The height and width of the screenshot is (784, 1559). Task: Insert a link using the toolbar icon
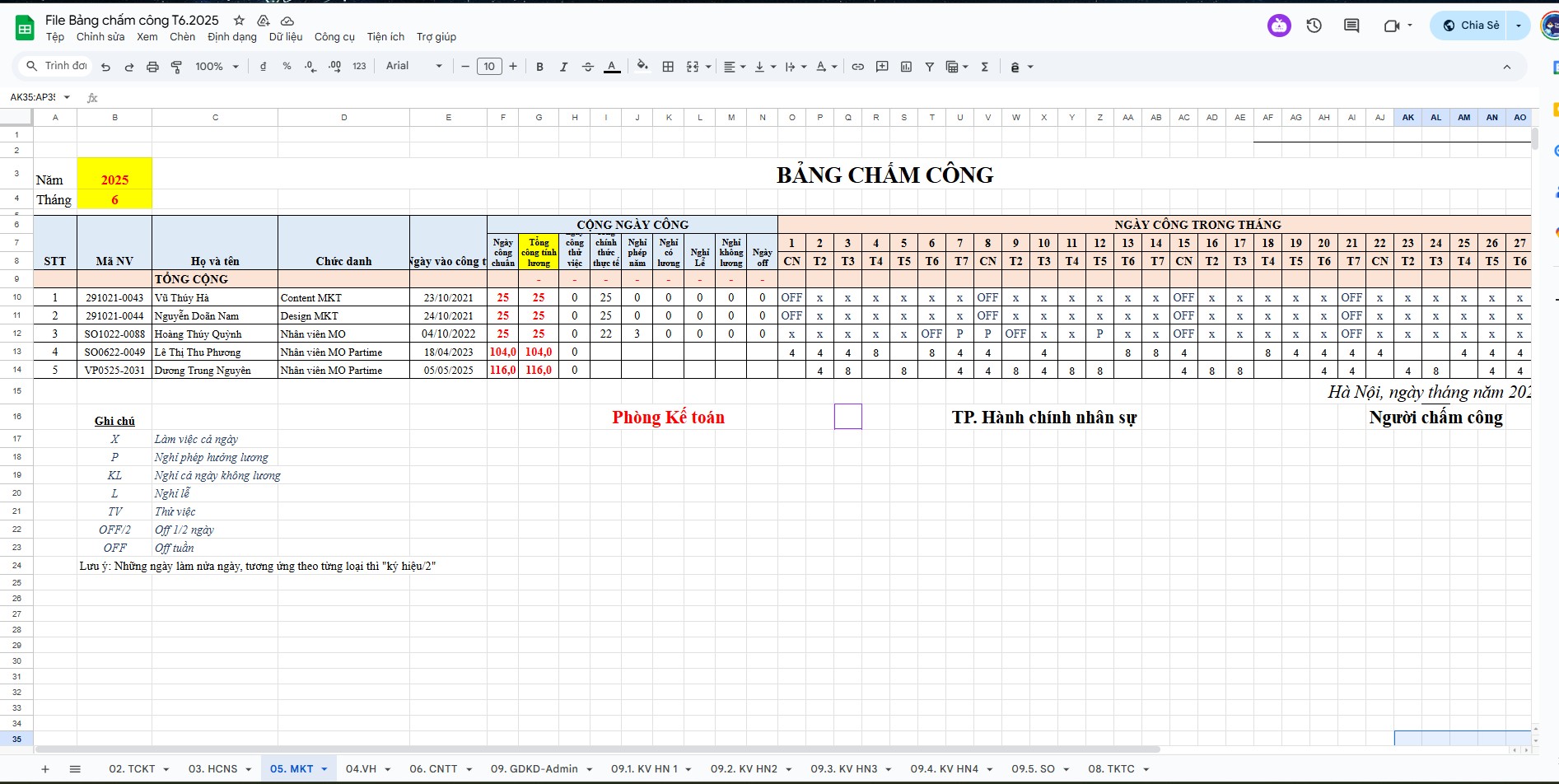coord(857,67)
